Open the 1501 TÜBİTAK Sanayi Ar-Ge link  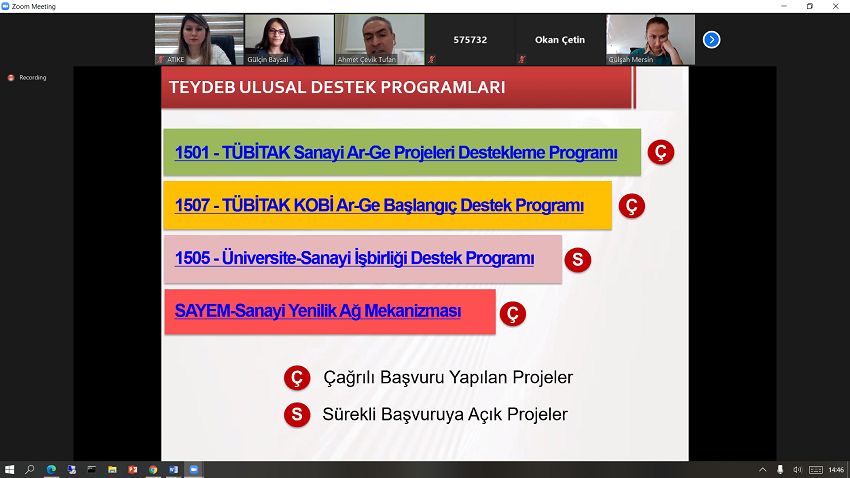point(396,153)
